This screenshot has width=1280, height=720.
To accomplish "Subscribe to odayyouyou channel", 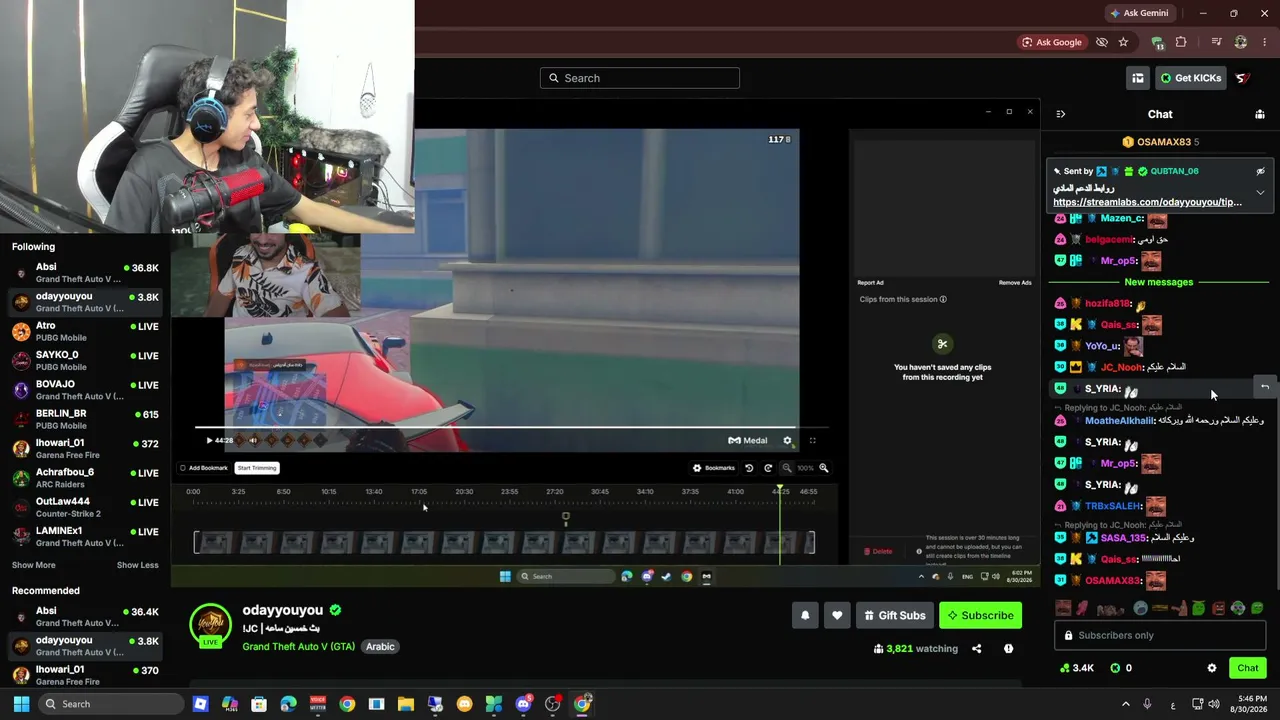I will [x=980, y=615].
